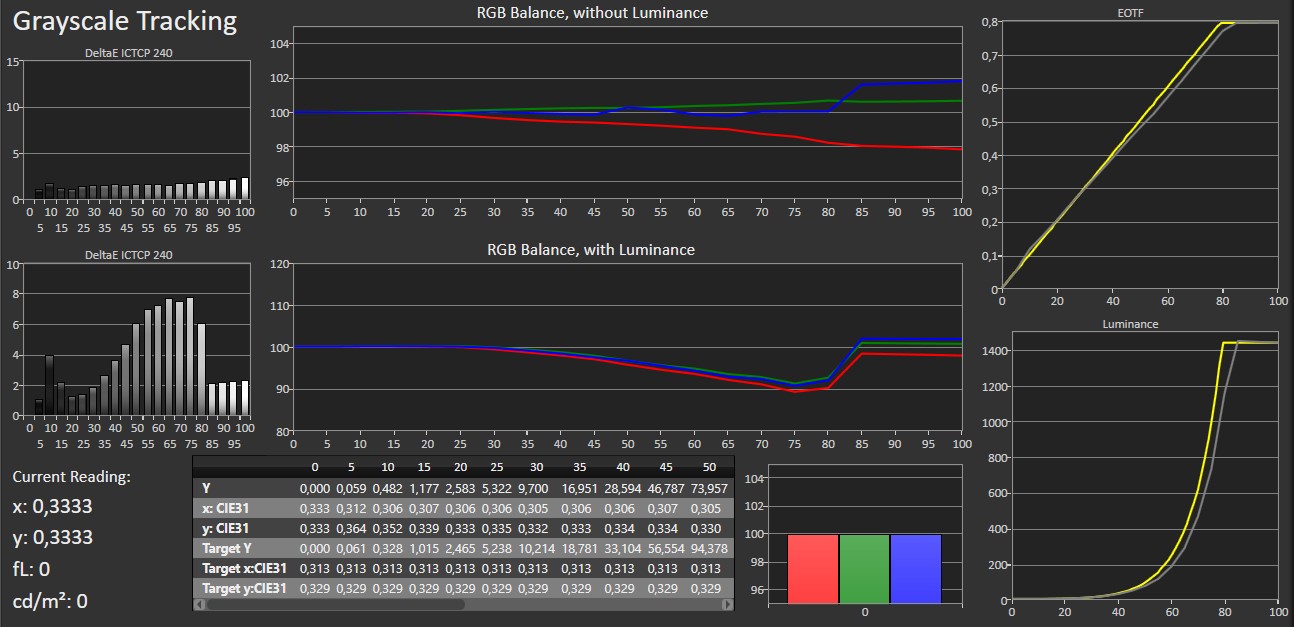Image resolution: width=1294 pixels, height=627 pixels.
Task: Click the 'Current Reading:' label
Action: pos(71,477)
